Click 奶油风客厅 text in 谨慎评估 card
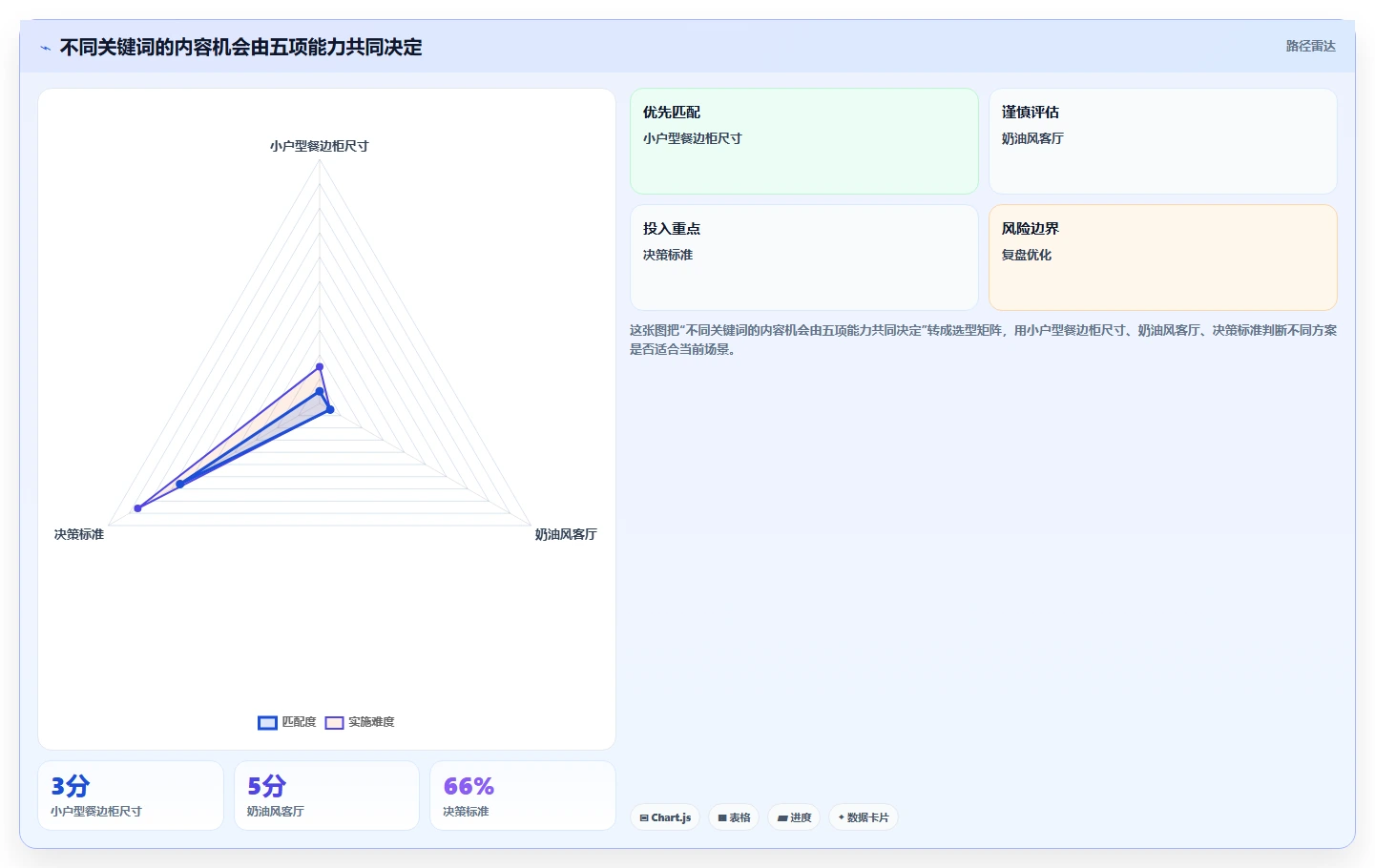 pos(1032,138)
